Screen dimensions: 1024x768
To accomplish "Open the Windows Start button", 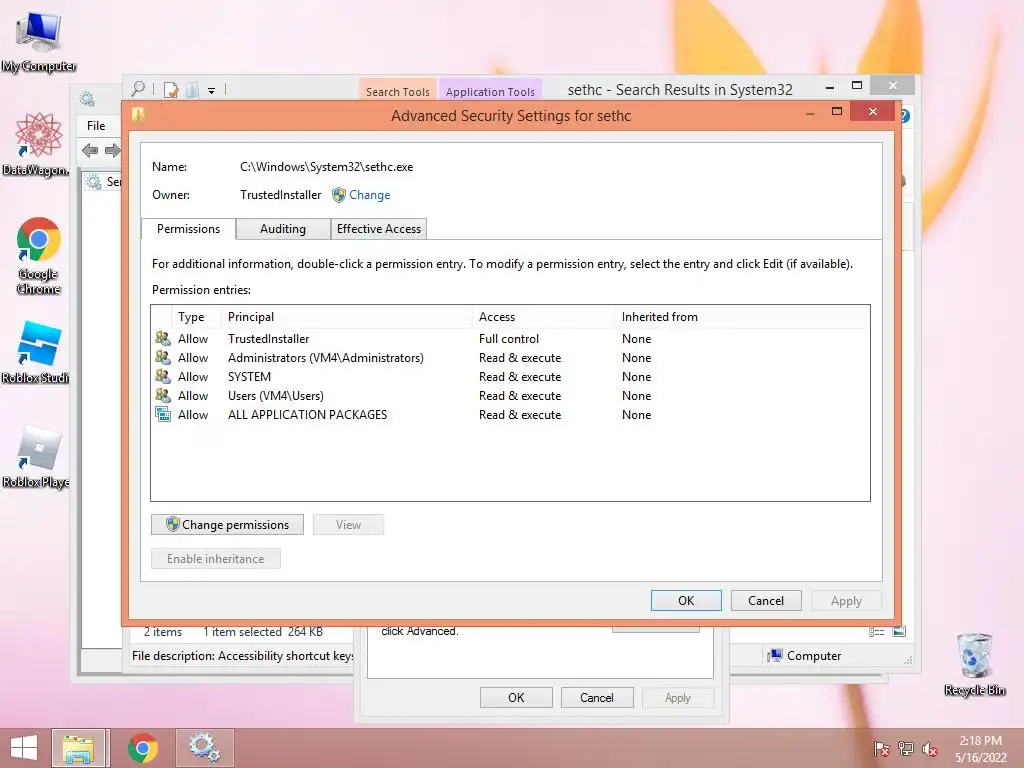I will pyautogui.click(x=24, y=748).
